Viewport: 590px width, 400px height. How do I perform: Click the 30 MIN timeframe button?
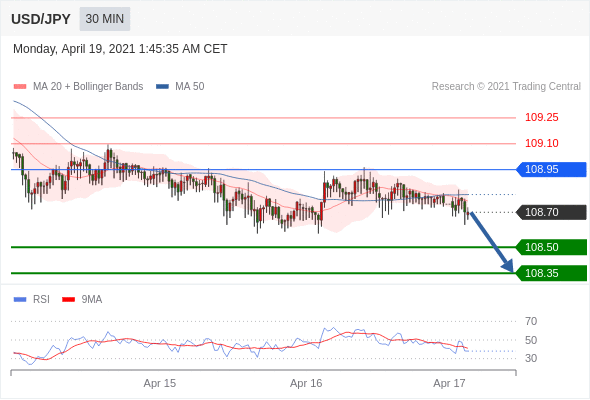105,19
